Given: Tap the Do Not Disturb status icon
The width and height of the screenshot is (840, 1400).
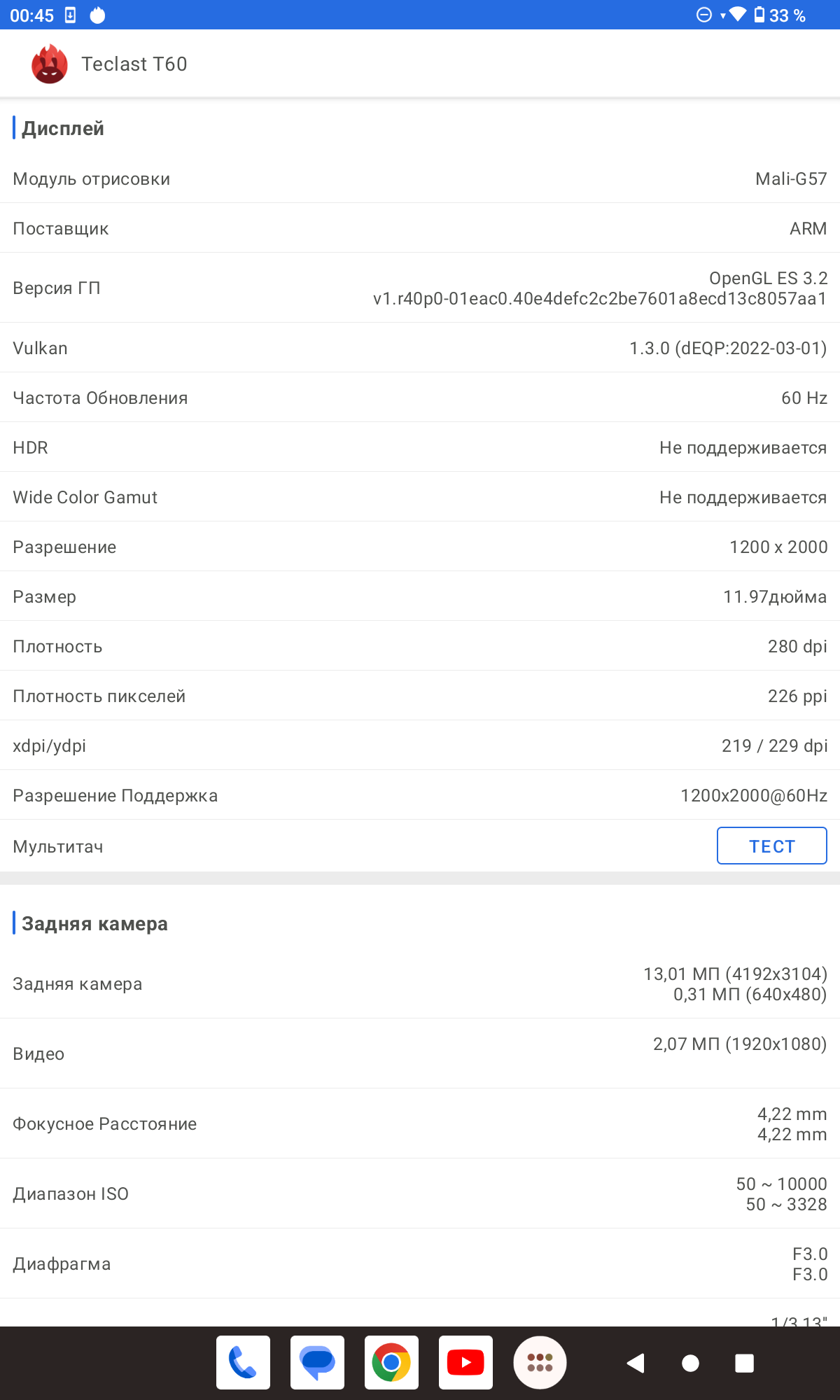Looking at the screenshot, I should pos(704,15).
